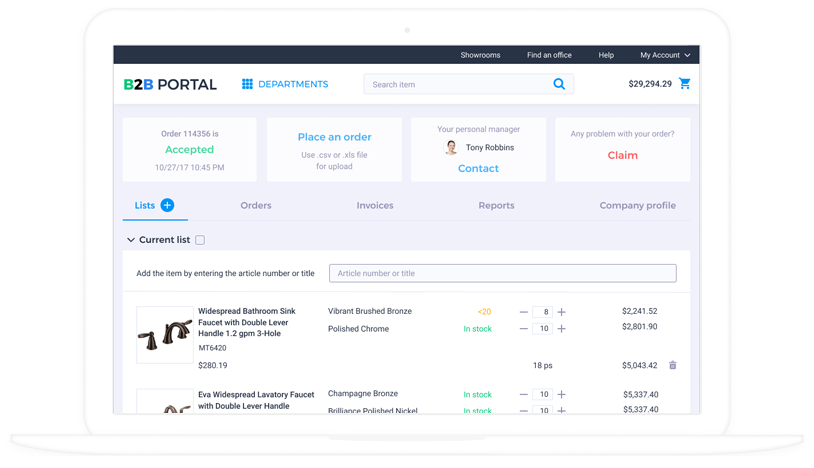Click the Polished Chrome finish label
Viewport: 814px width, 468px height.
tap(358, 329)
